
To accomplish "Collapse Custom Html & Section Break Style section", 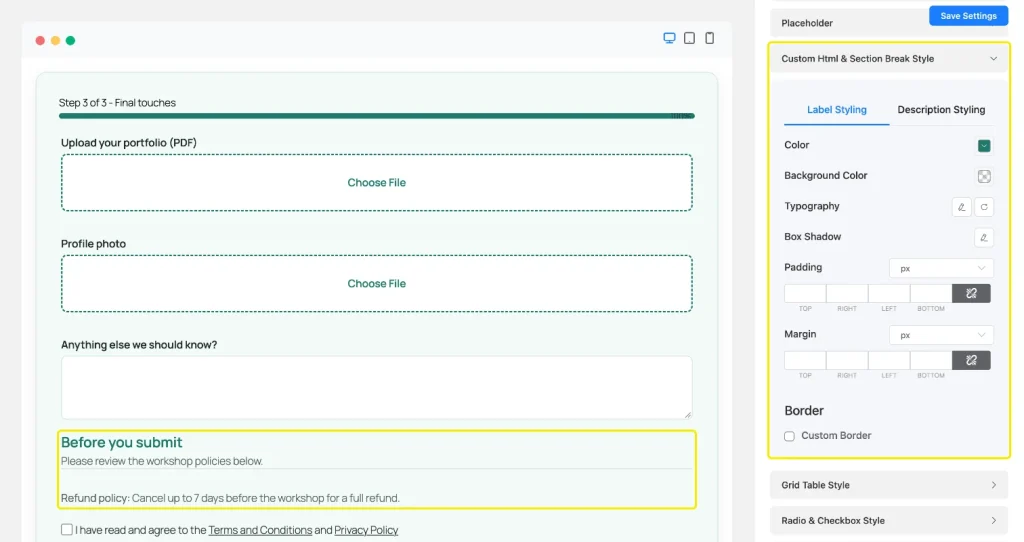I will pos(889,59).
